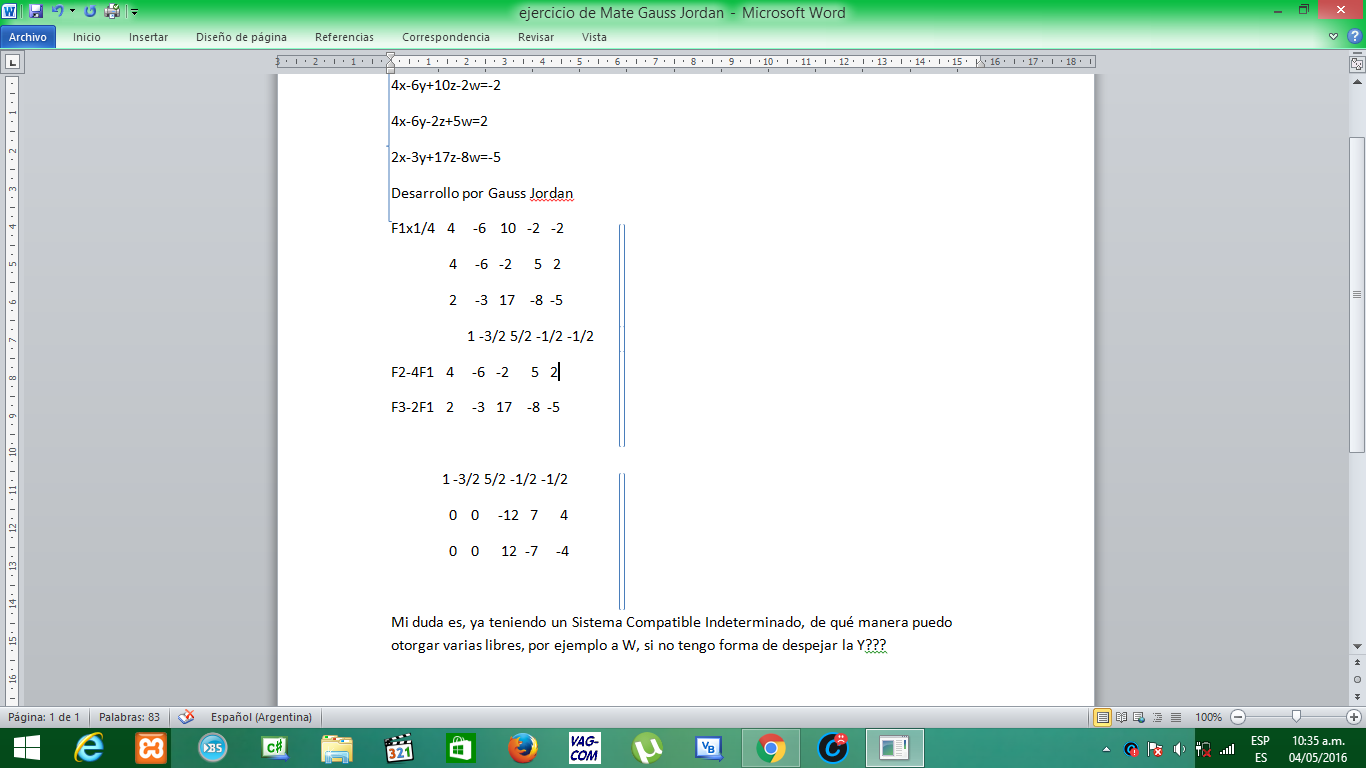The width and height of the screenshot is (1366, 768).
Task: Open the Insertar ribbon tab
Action: (148, 37)
